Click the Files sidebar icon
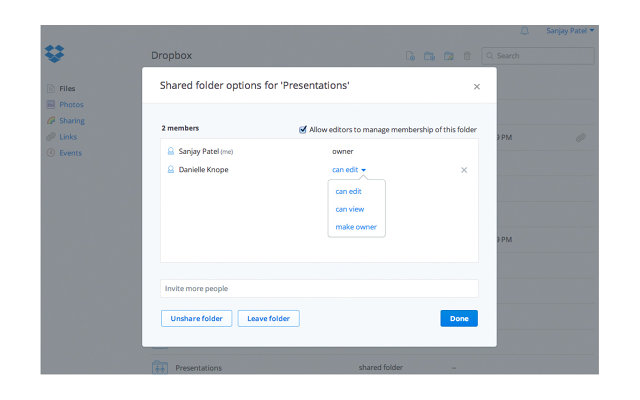The image size is (640, 400). click(51, 89)
